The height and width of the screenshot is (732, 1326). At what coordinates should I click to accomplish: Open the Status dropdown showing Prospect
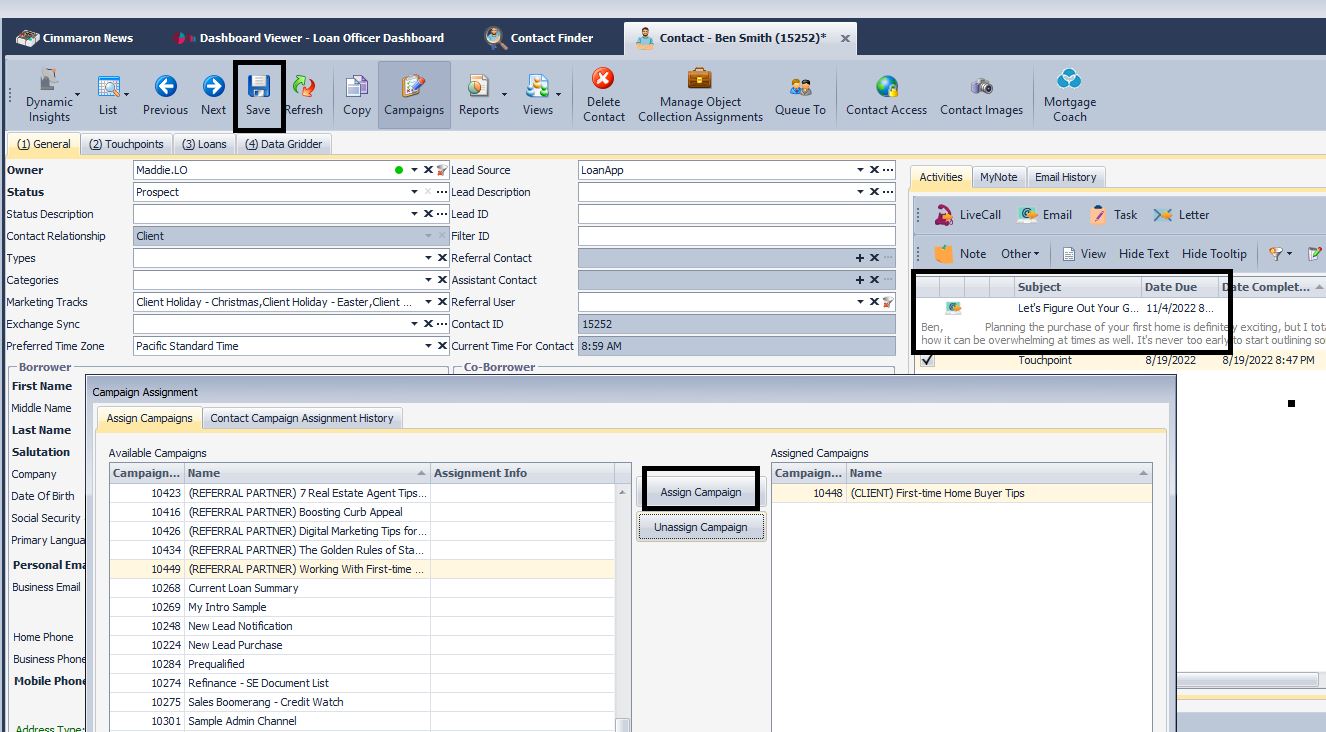pyautogui.click(x=414, y=191)
